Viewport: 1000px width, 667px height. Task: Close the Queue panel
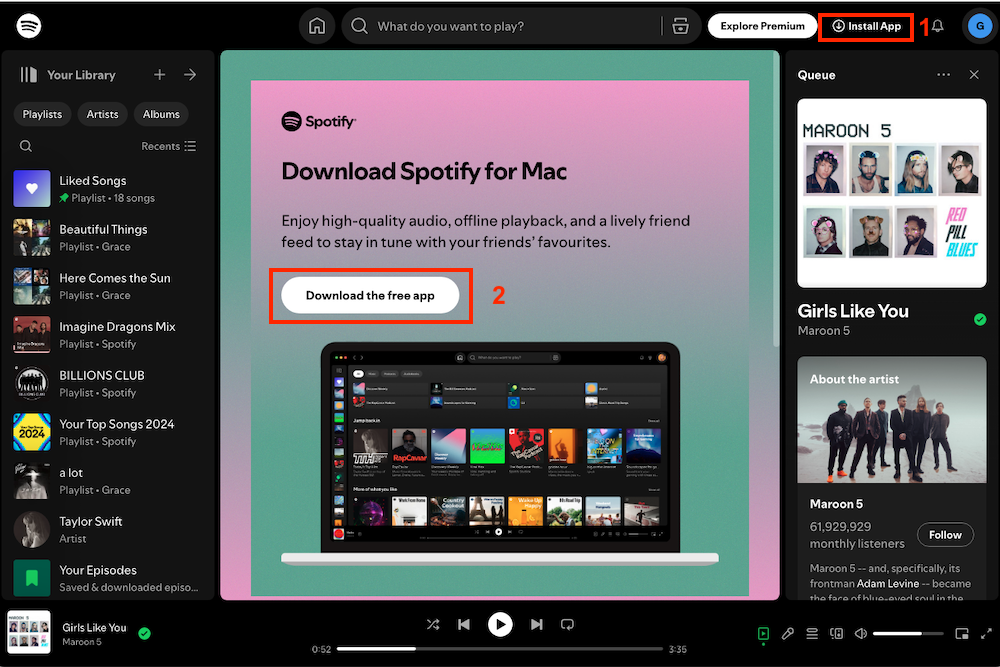tap(974, 75)
